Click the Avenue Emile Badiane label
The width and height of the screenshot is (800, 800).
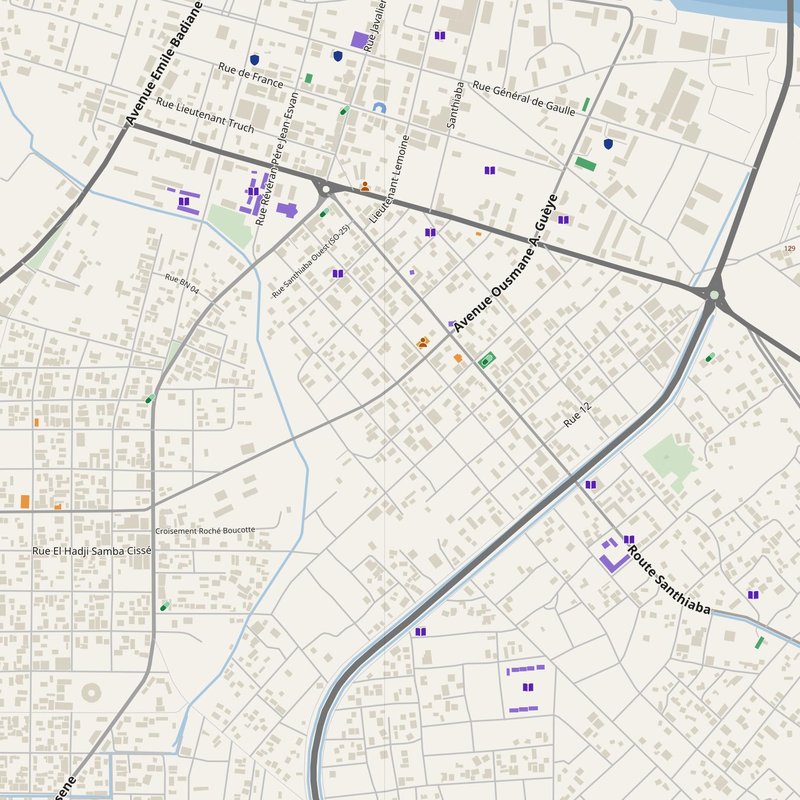pyautogui.click(x=164, y=63)
